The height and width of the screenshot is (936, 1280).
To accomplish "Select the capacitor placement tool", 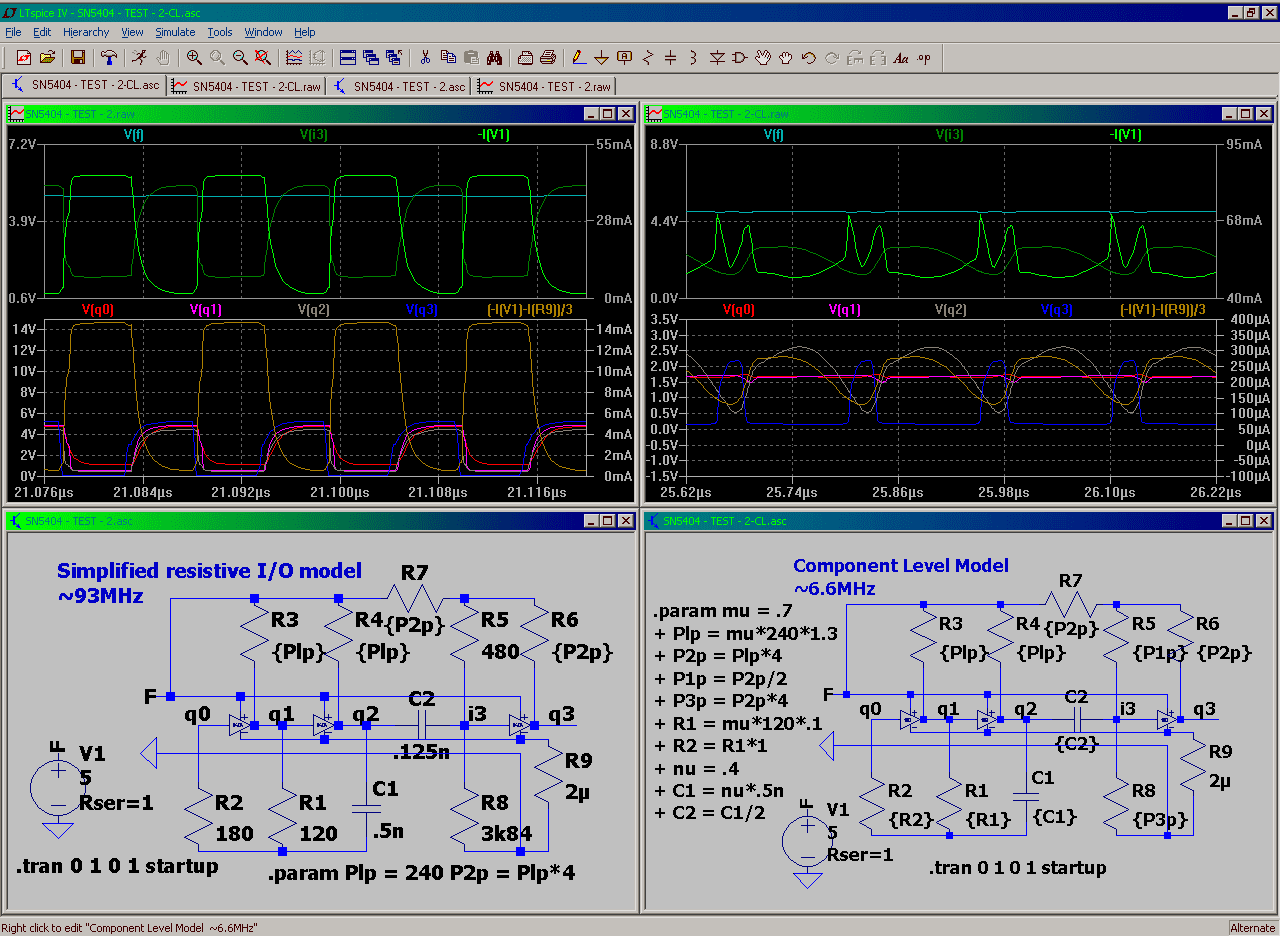I will (669, 57).
